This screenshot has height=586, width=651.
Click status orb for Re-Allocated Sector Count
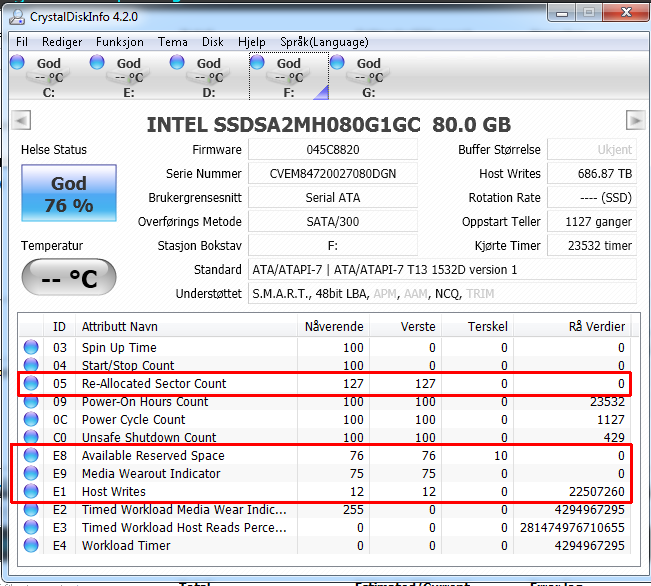point(31,383)
